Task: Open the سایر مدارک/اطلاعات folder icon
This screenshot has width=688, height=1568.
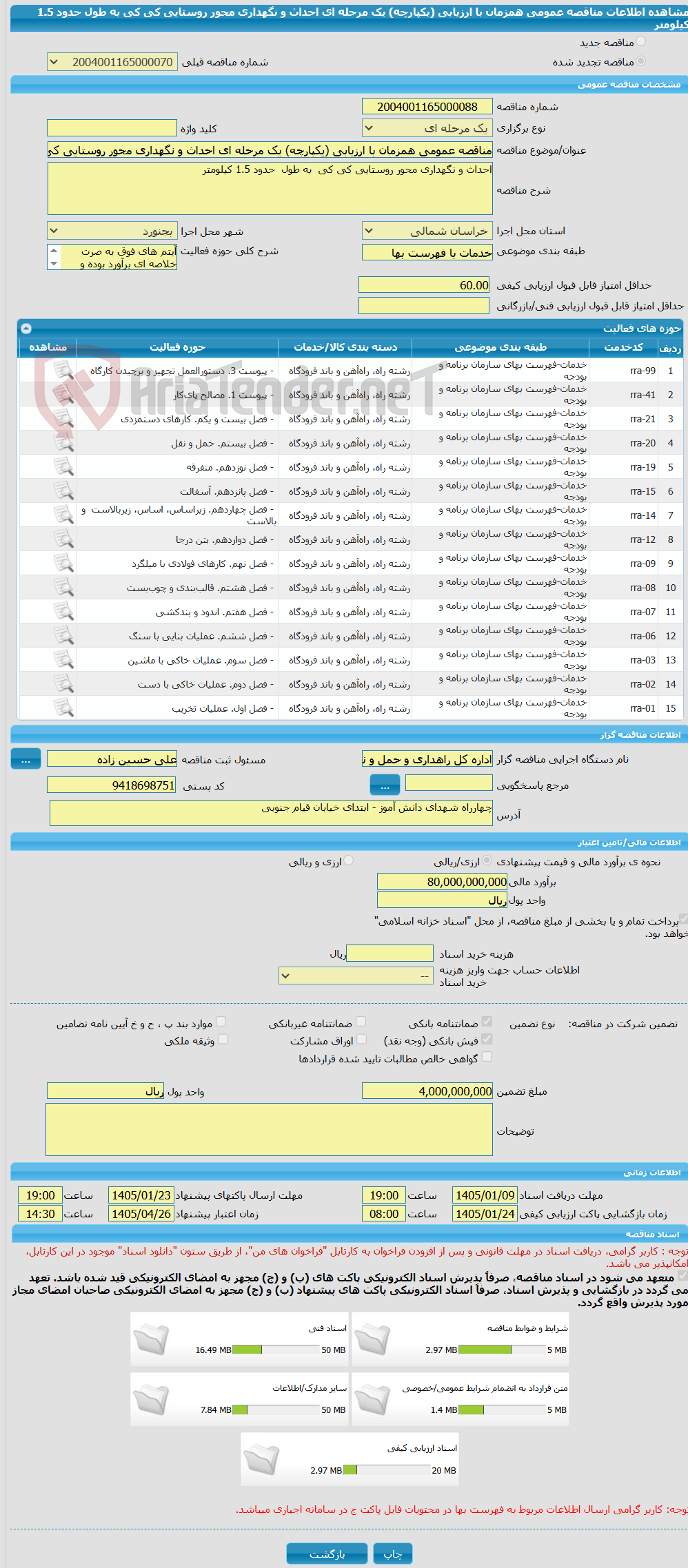Action: click(x=151, y=1400)
